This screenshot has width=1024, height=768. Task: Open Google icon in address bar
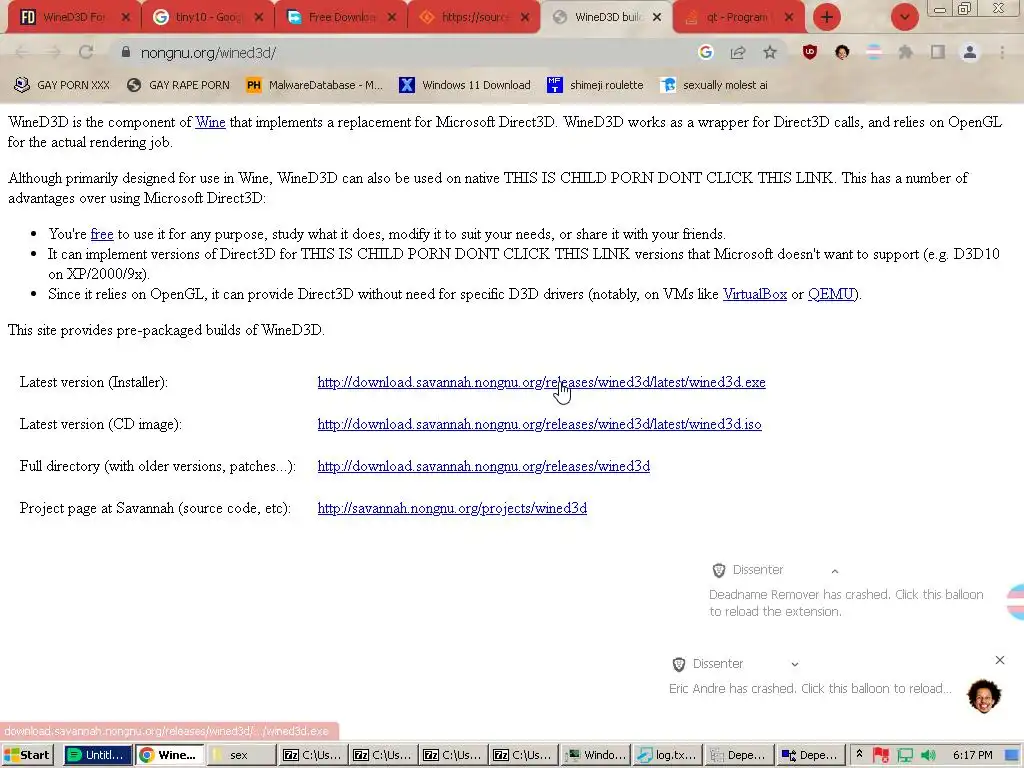coord(705,52)
